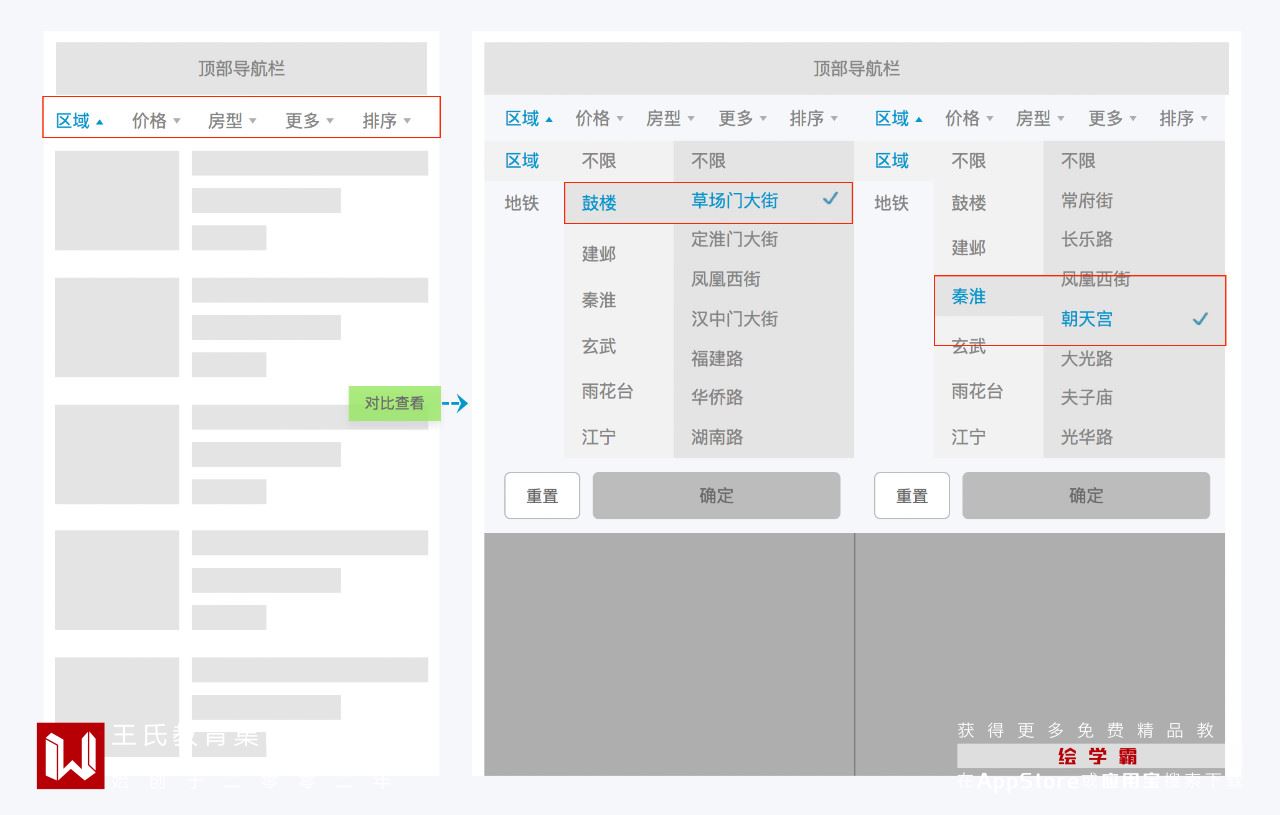Click 确定 button below the 光华路 list
The image size is (1280, 815).
click(1086, 495)
